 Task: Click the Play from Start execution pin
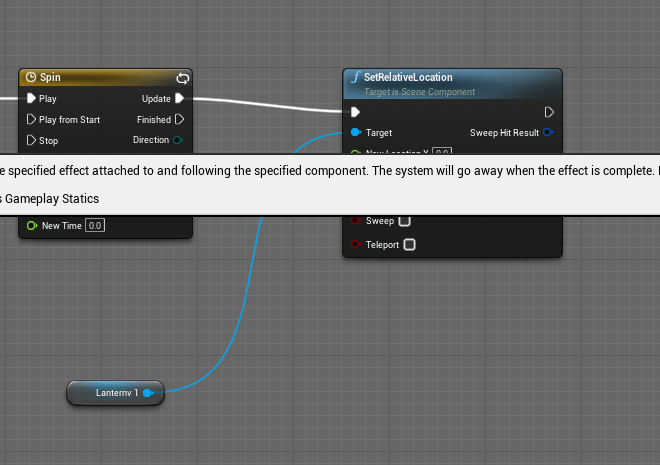pos(32,120)
